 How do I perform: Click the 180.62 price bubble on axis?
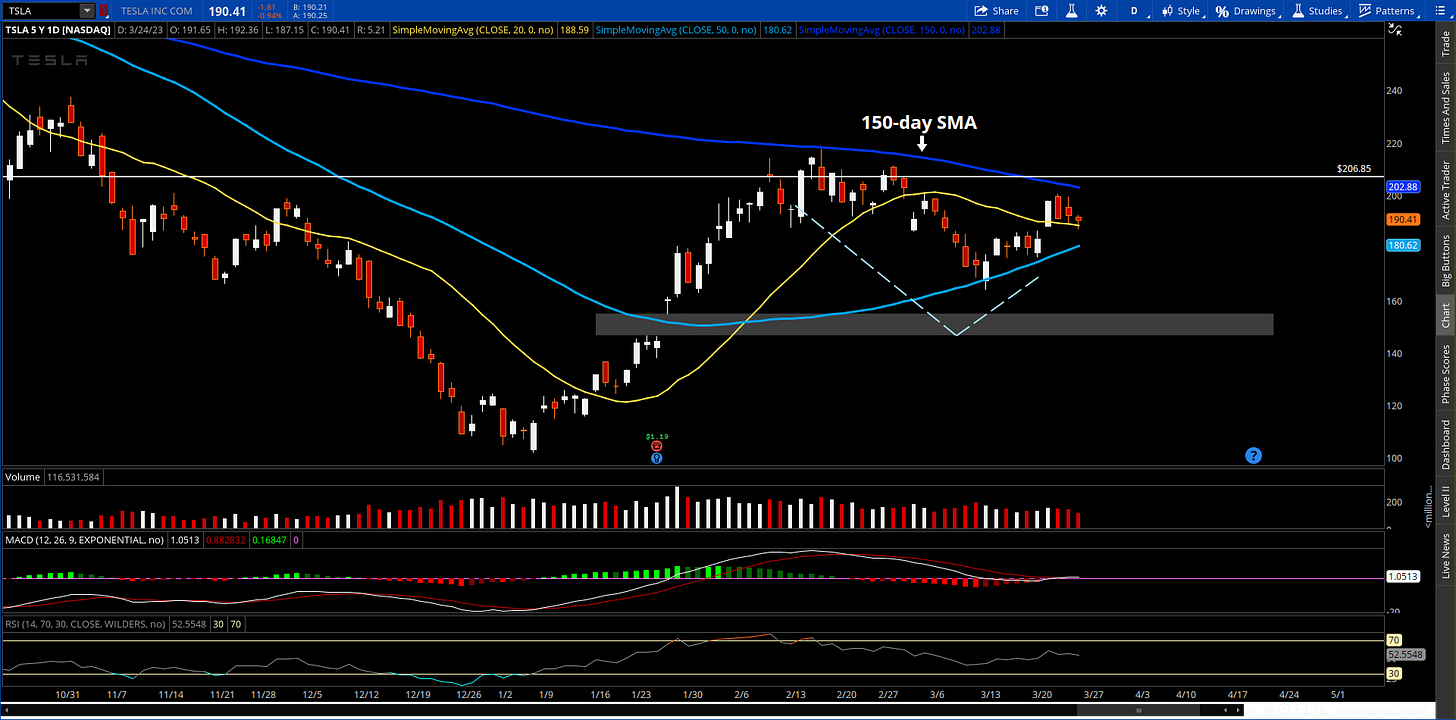tap(1403, 245)
